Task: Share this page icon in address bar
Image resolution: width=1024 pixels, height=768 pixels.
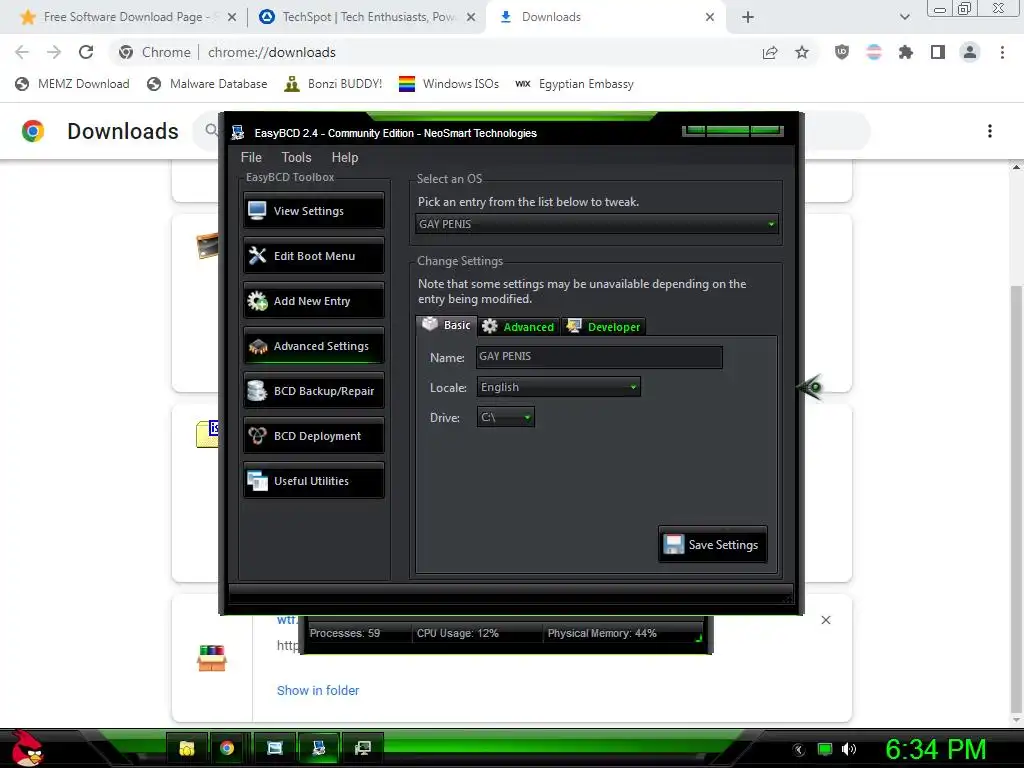Action: (x=770, y=52)
